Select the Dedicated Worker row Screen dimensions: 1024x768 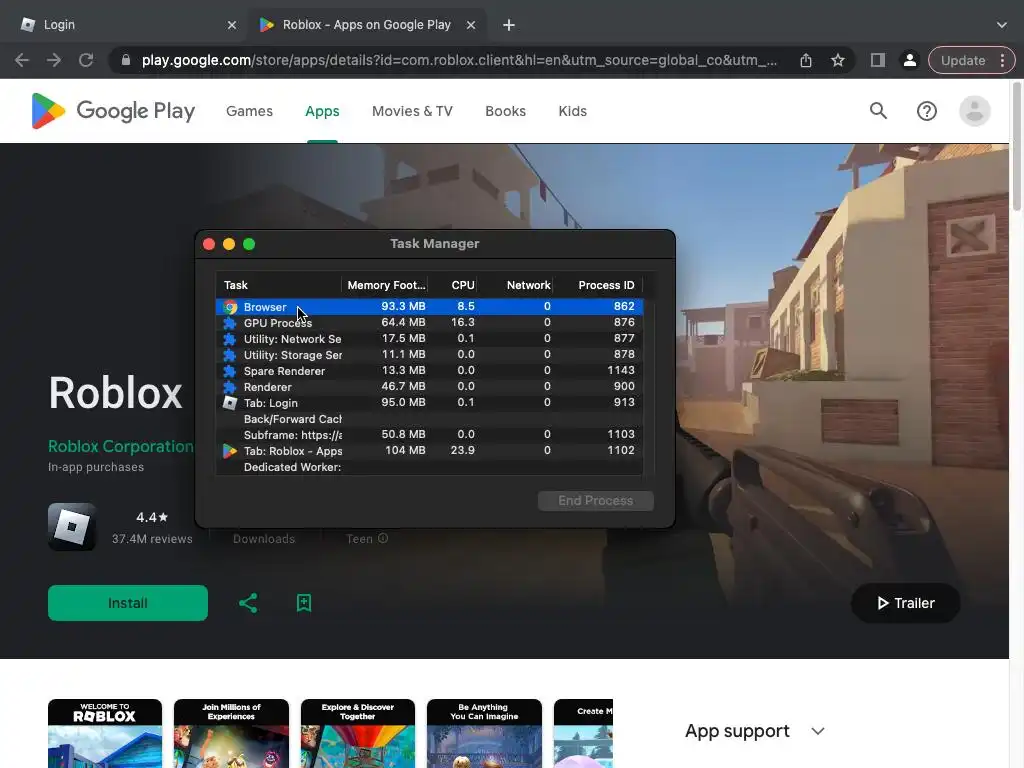[x=430, y=466]
